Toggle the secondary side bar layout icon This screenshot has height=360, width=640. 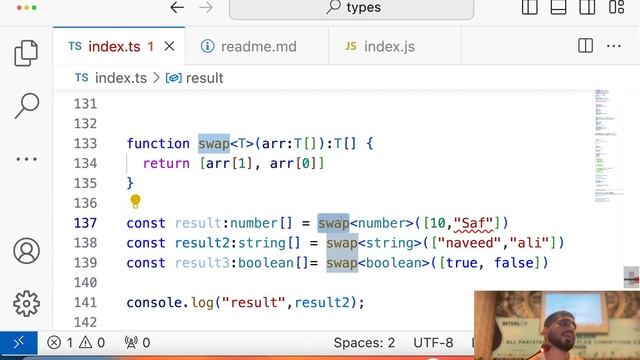click(587, 7)
